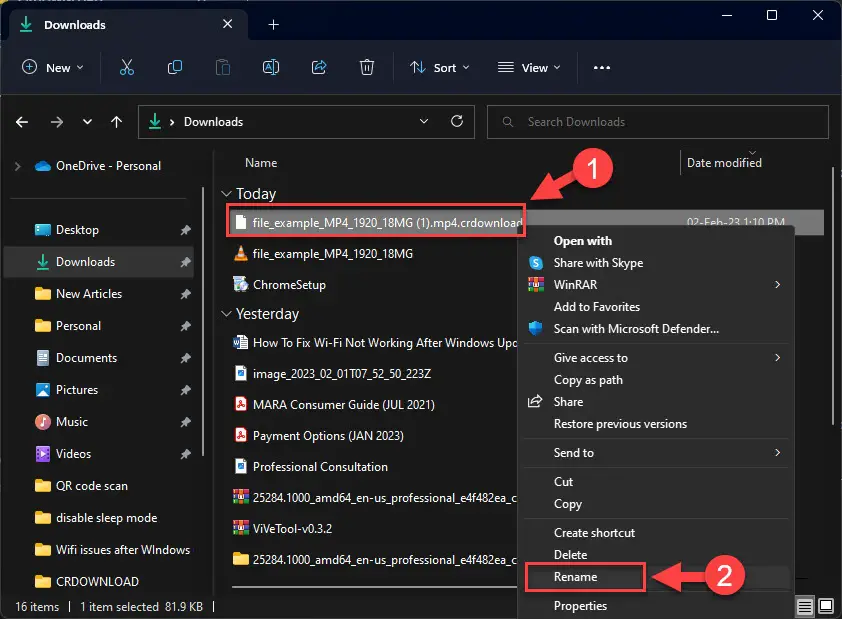Image resolution: width=842 pixels, height=619 pixels.
Task: Toggle the details view in the status bar
Action: (x=804, y=606)
